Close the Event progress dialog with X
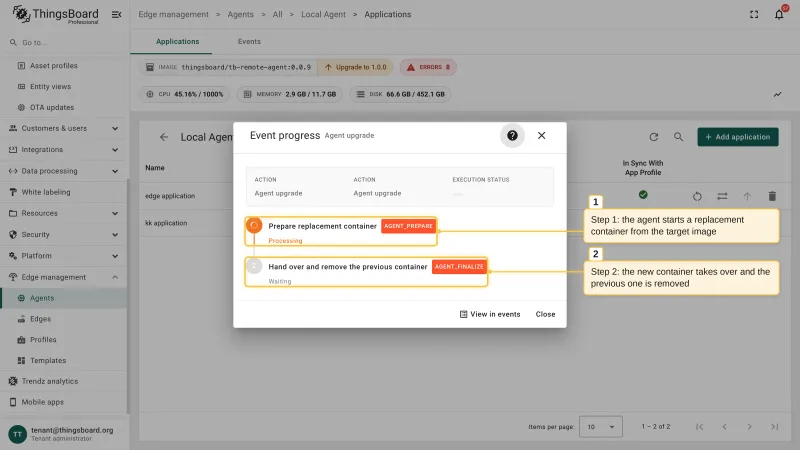The width and height of the screenshot is (800, 450). [x=541, y=135]
